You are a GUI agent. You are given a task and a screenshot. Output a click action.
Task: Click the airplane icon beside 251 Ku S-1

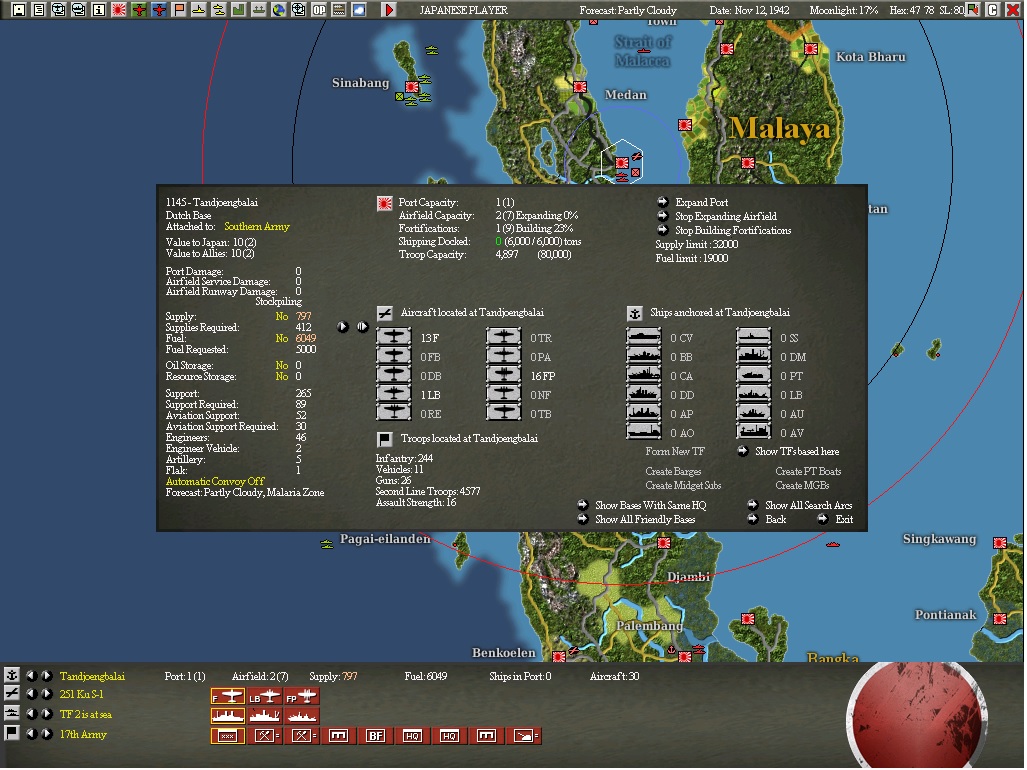(11, 694)
